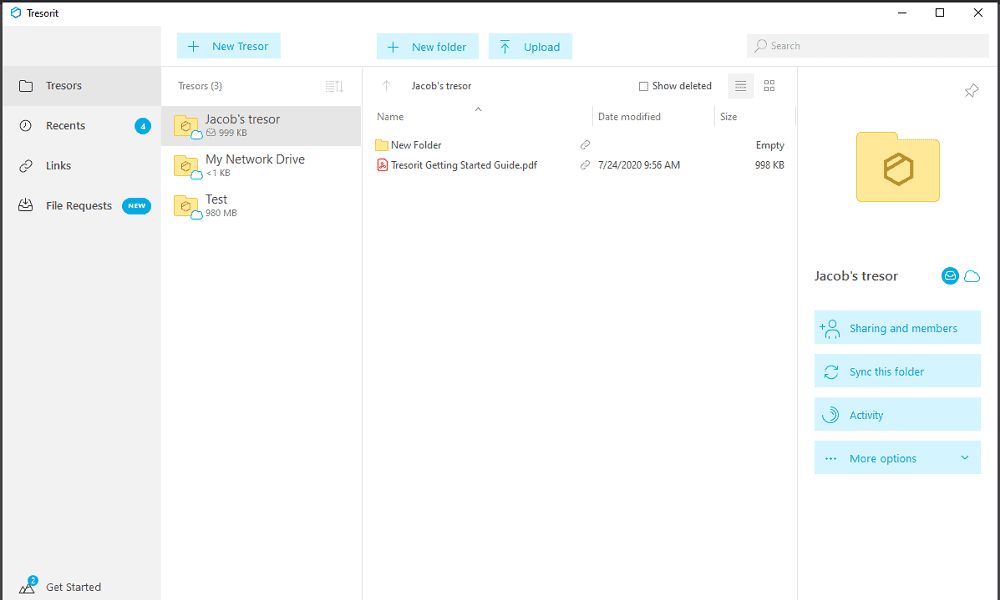Screen dimensions: 1000x600
Task: Sort files by Date modified
Action: pyautogui.click(x=629, y=117)
